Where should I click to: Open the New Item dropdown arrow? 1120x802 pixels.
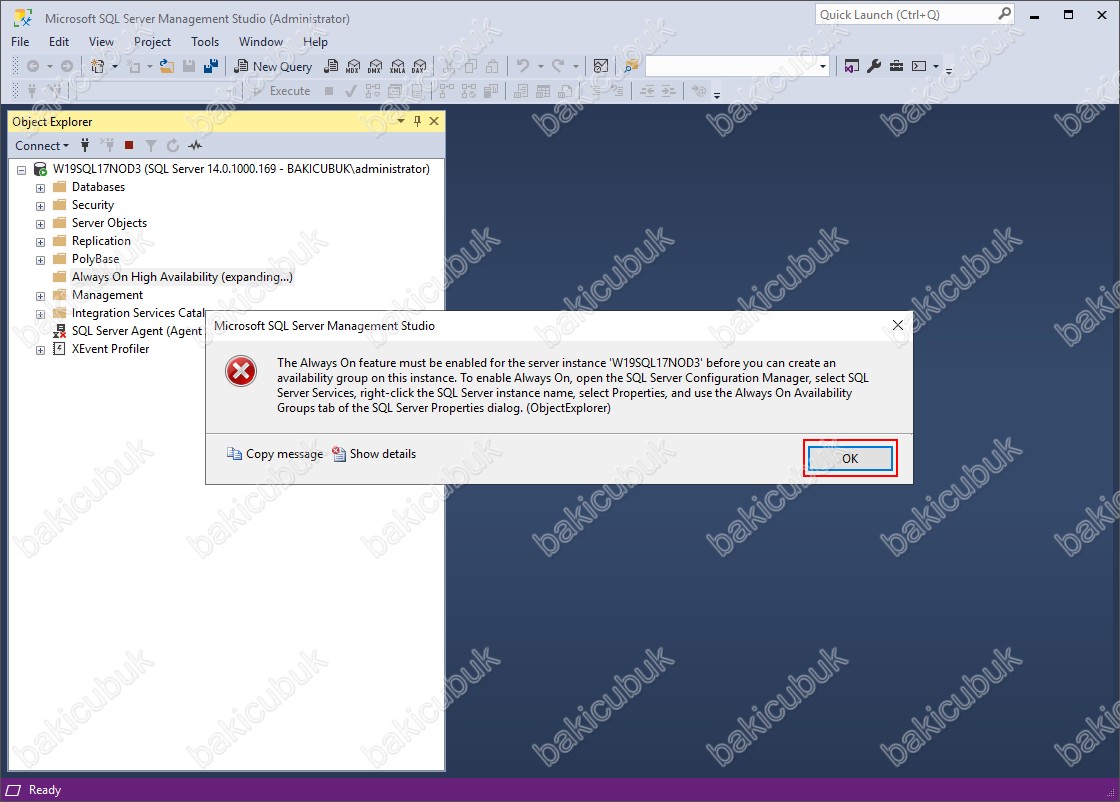point(114,66)
